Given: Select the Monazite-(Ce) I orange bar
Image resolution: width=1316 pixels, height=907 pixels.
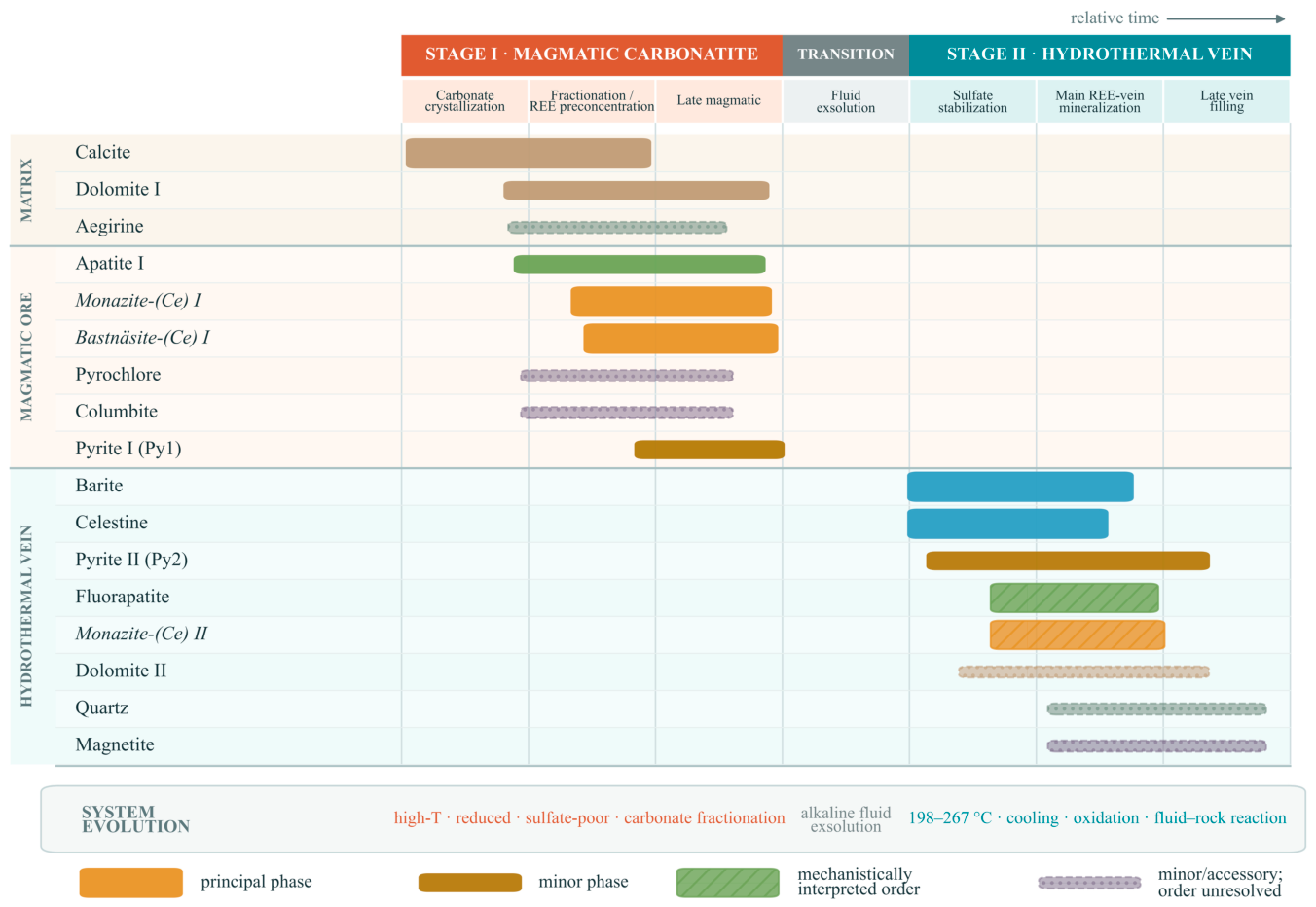Looking at the screenshot, I should point(672,302).
